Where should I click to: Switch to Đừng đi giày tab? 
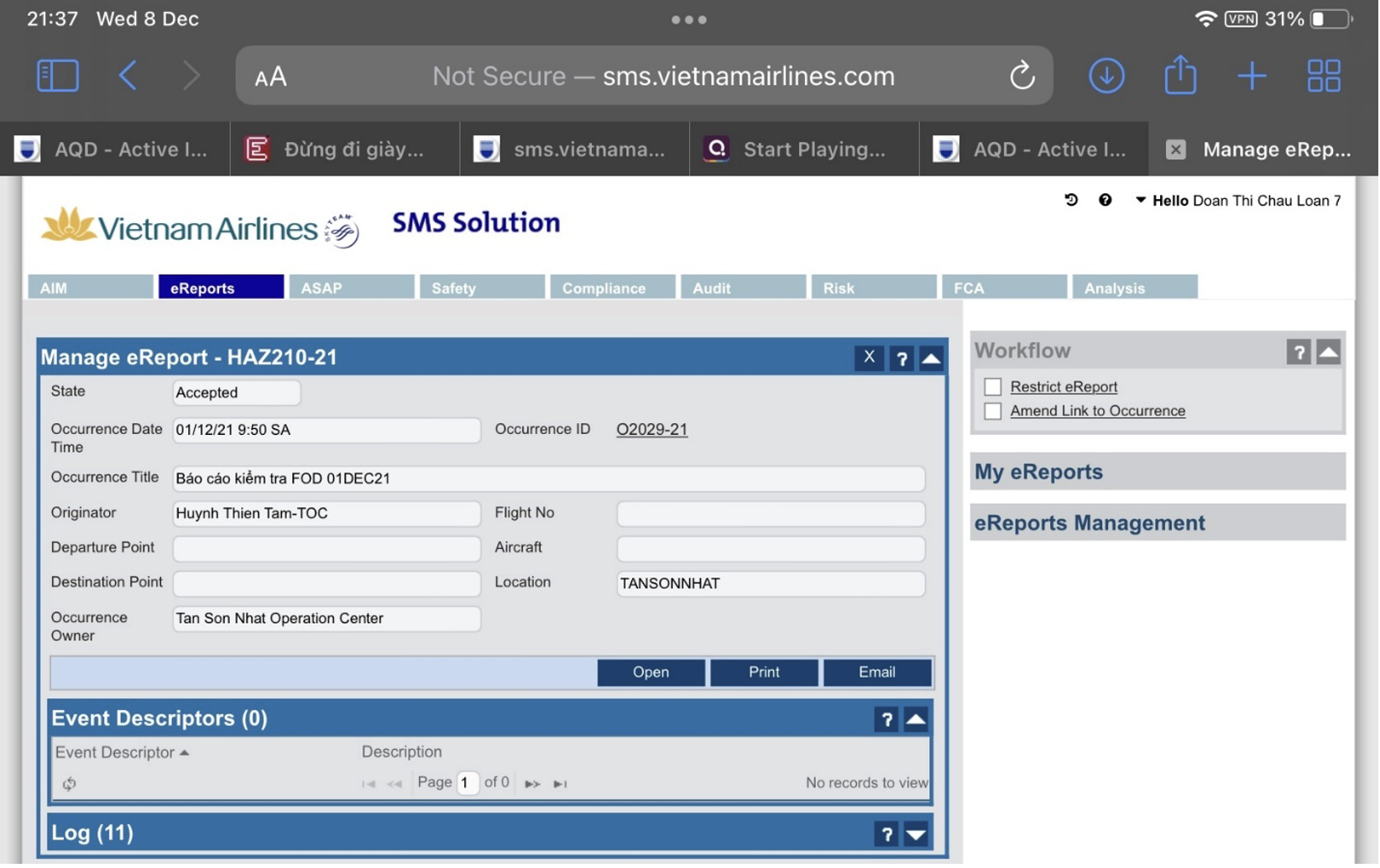click(345, 149)
